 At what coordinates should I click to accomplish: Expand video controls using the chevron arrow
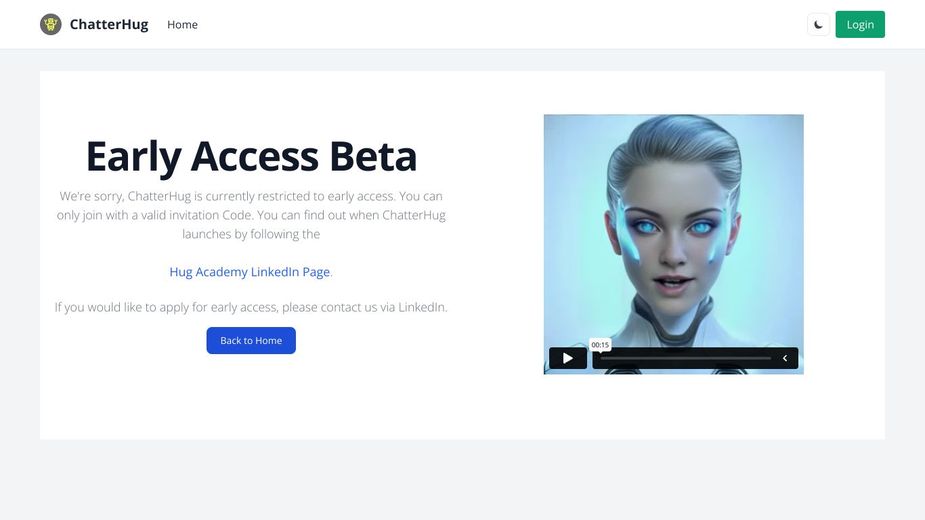click(x=785, y=358)
